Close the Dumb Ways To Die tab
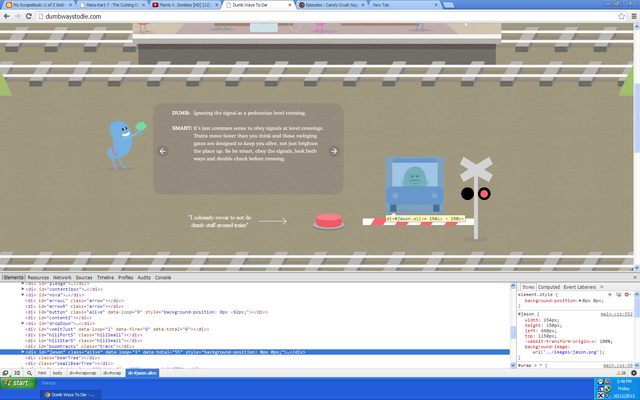The width and height of the screenshot is (640, 400). [x=290, y=5]
